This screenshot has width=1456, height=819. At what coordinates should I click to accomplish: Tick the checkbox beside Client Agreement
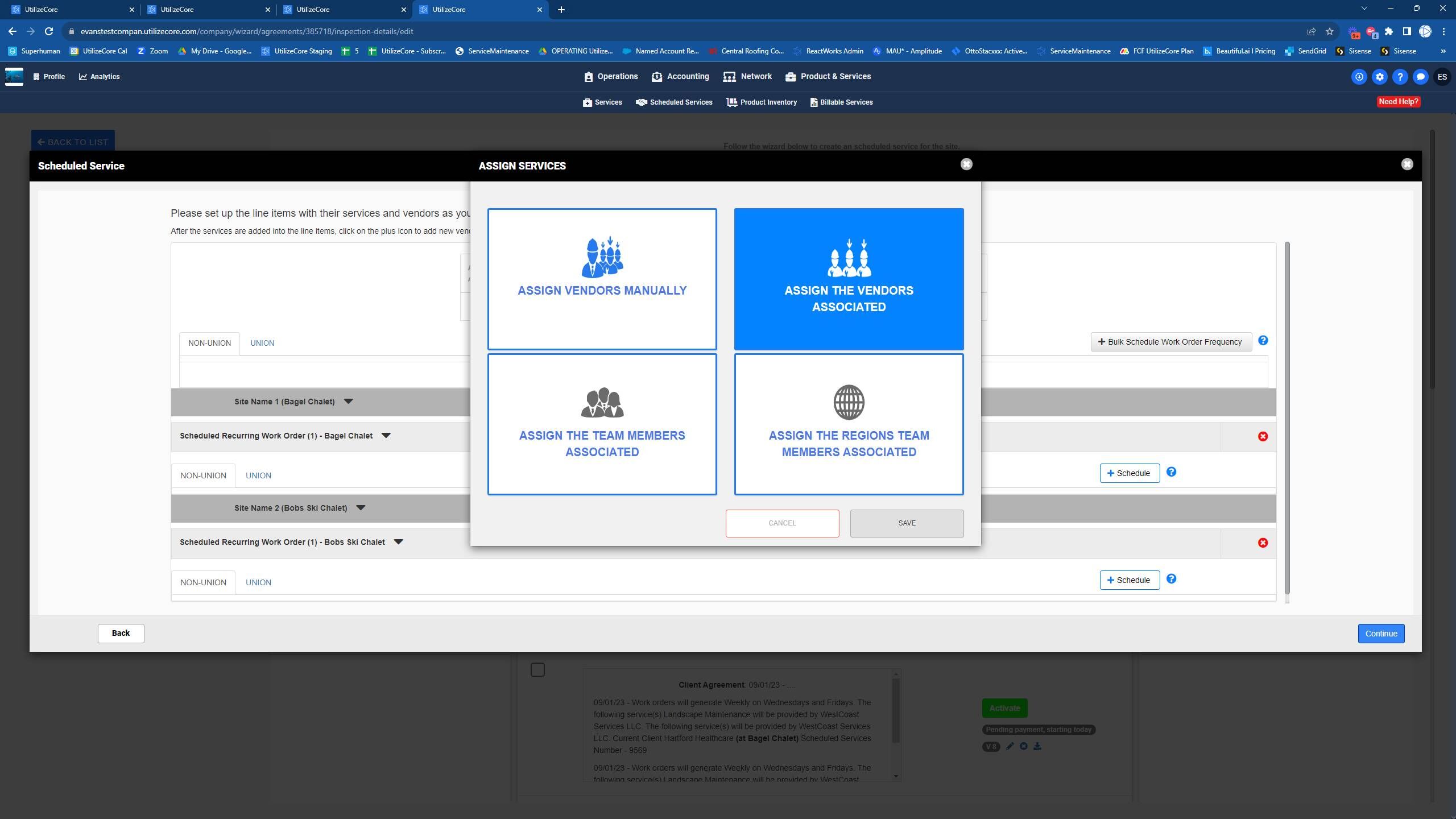pos(537,670)
